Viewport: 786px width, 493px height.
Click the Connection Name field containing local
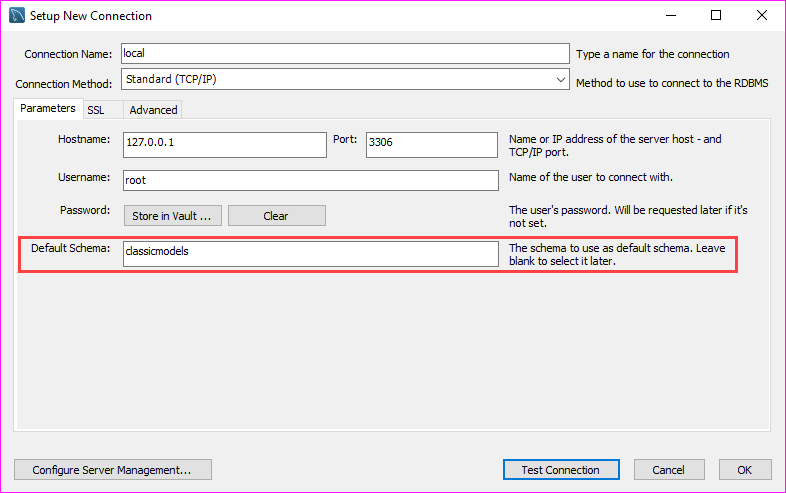[344, 54]
